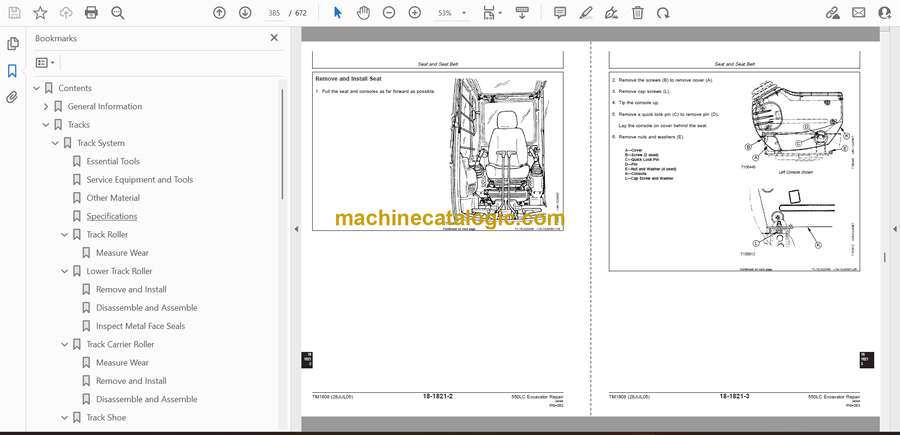Viewport: 900px width, 435px height.
Task: Expand the General Information bookmark
Action: (46, 107)
